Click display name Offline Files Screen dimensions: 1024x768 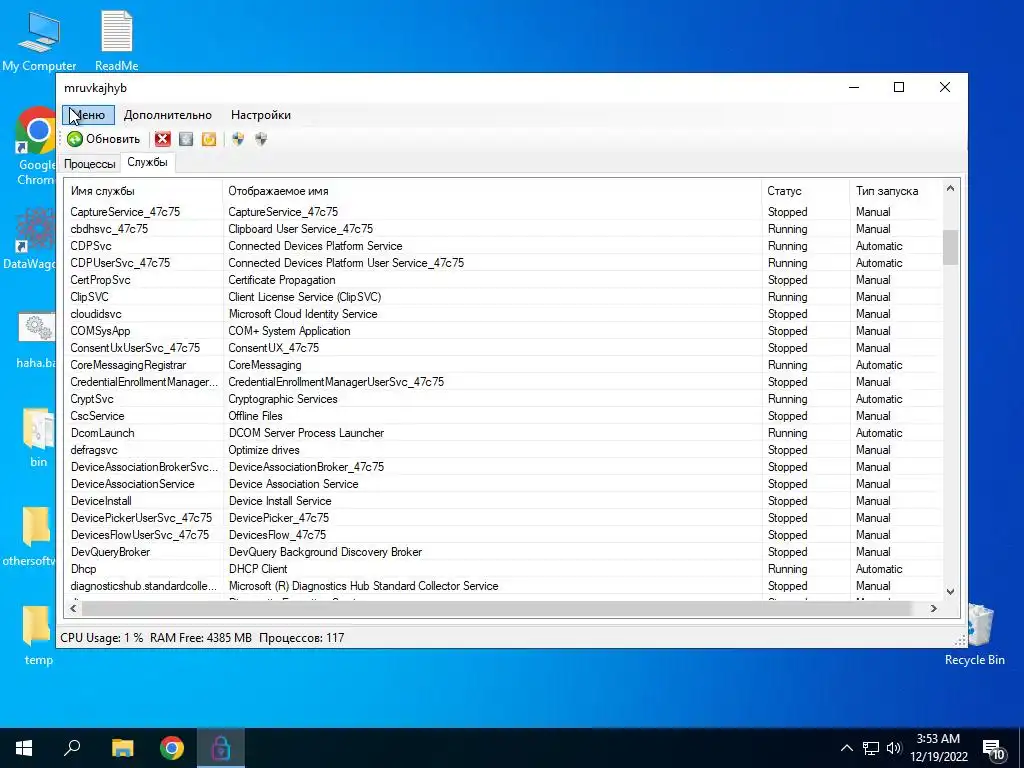click(255, 415)
